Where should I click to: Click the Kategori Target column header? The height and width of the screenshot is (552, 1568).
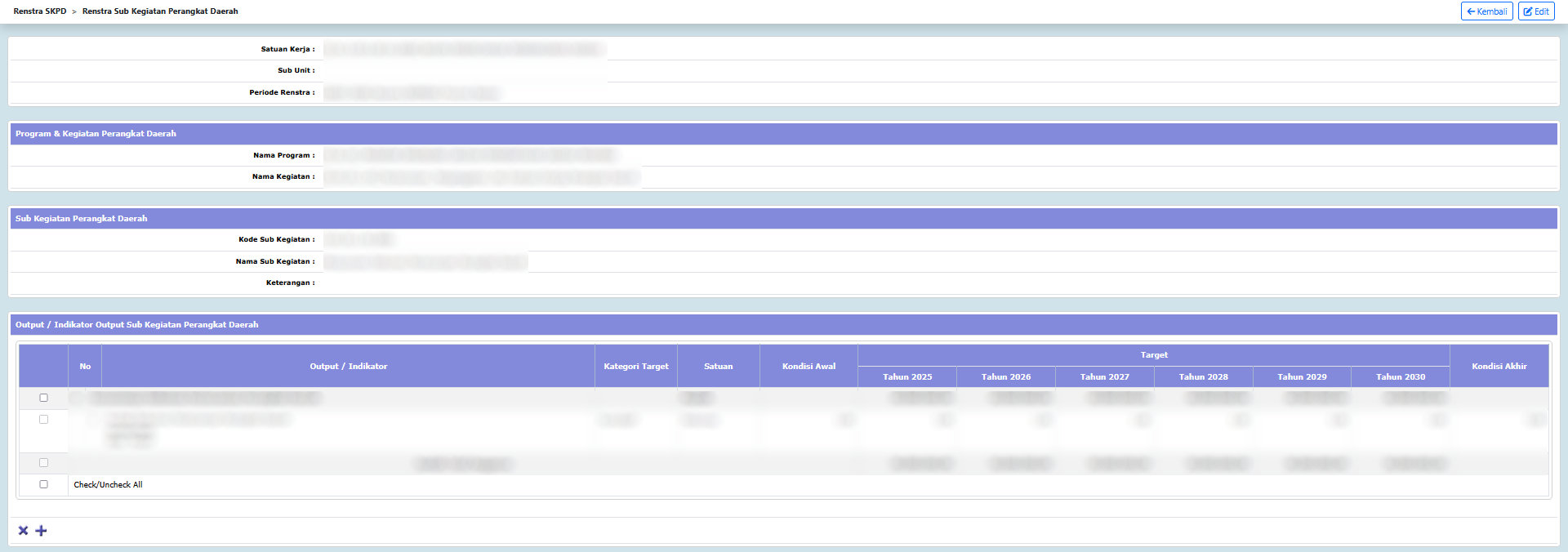pyautogui.click(x=635, y=367)
